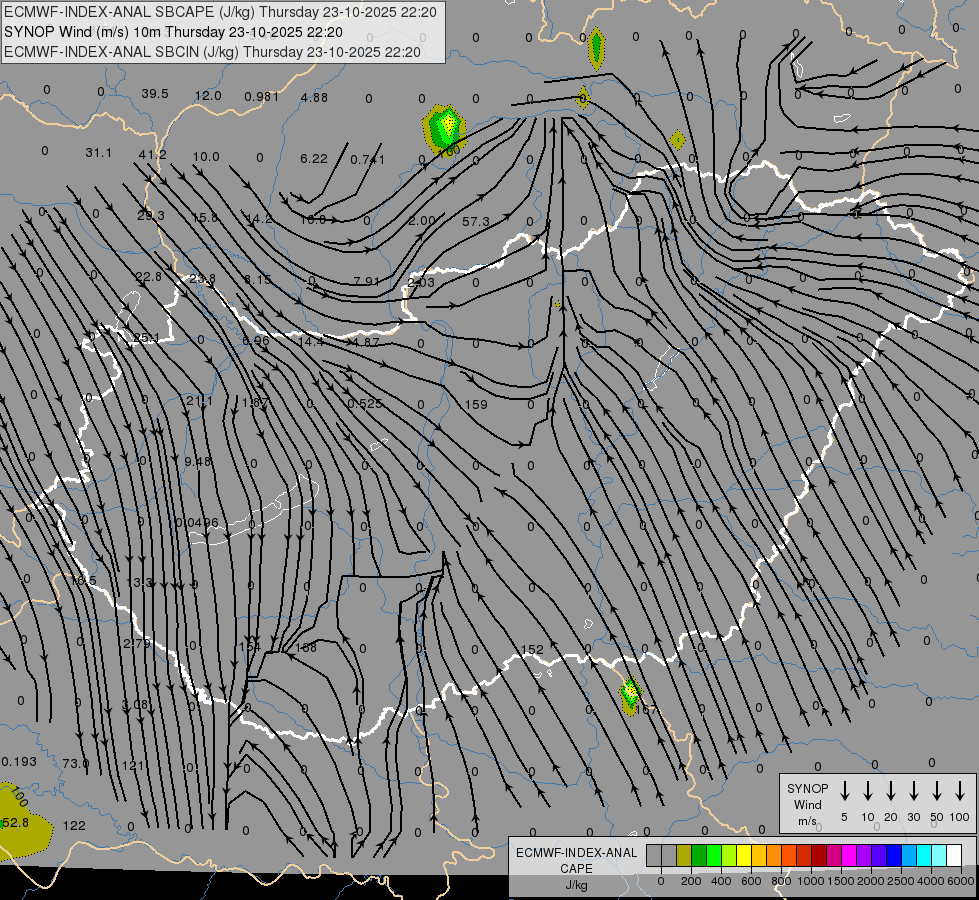Click the map value 159

tap(476, 404)
